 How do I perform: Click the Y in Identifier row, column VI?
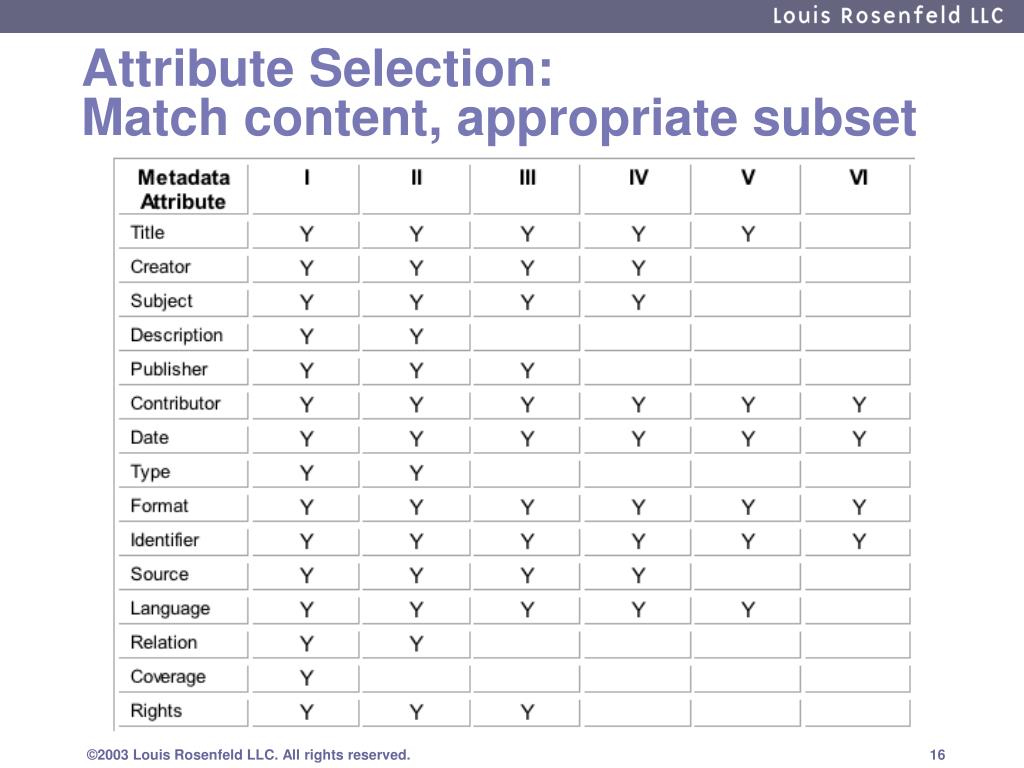pos(859,541)
